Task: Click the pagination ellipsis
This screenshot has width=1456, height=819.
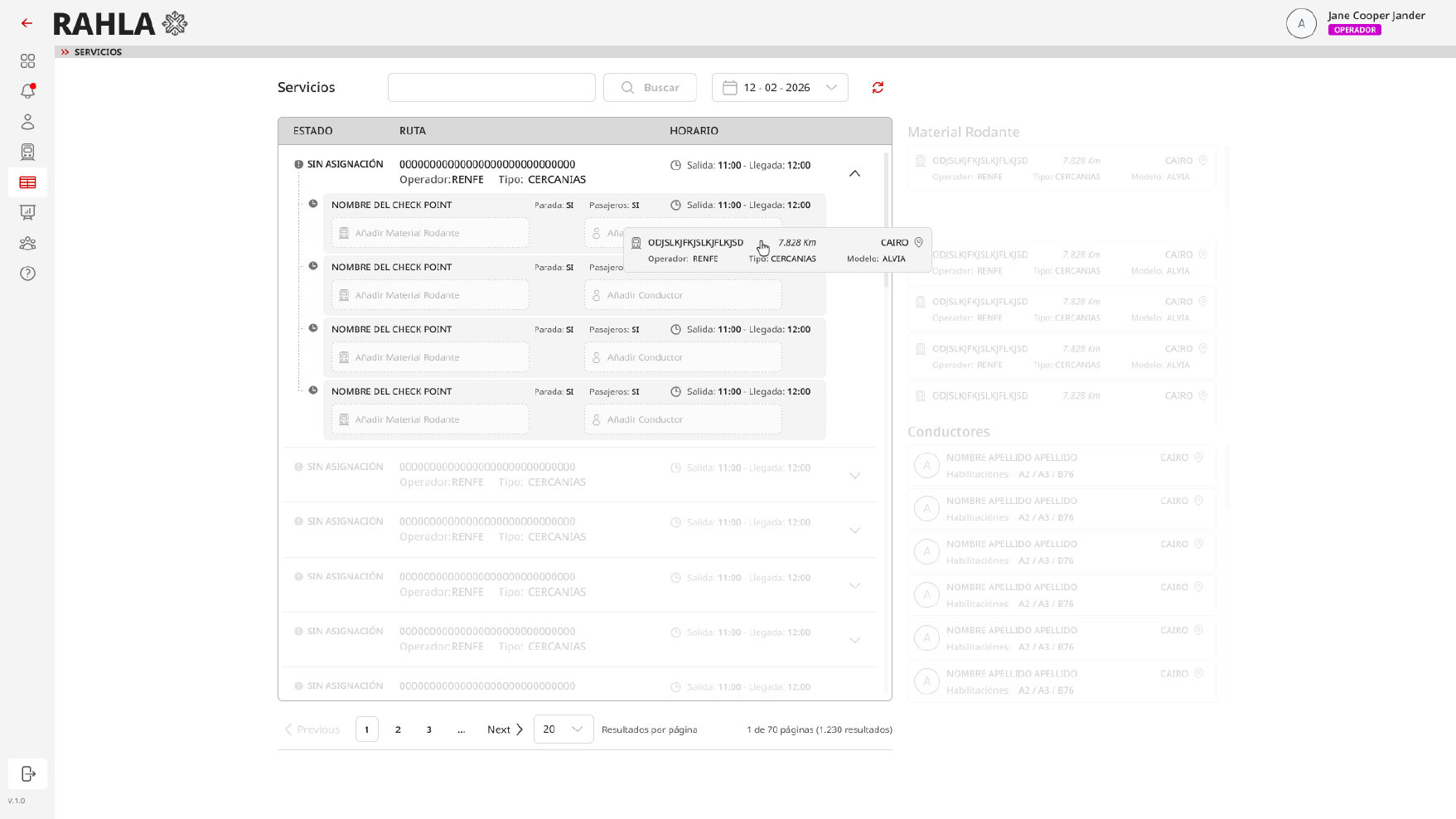Action: (x=462, y=729)
